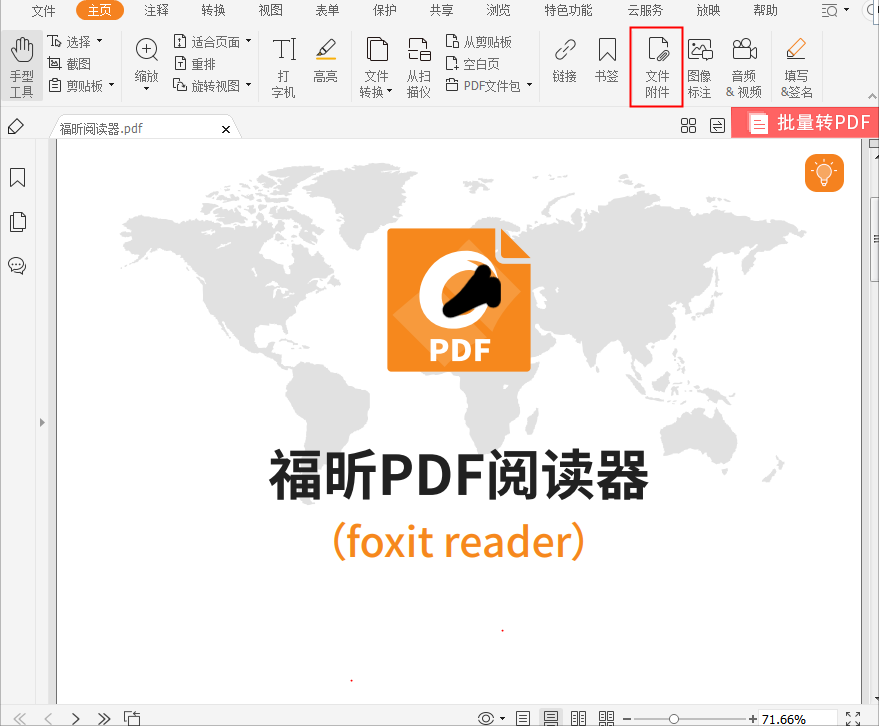Open the eye view-mode dropdown in status bar

tap(502, 718)
